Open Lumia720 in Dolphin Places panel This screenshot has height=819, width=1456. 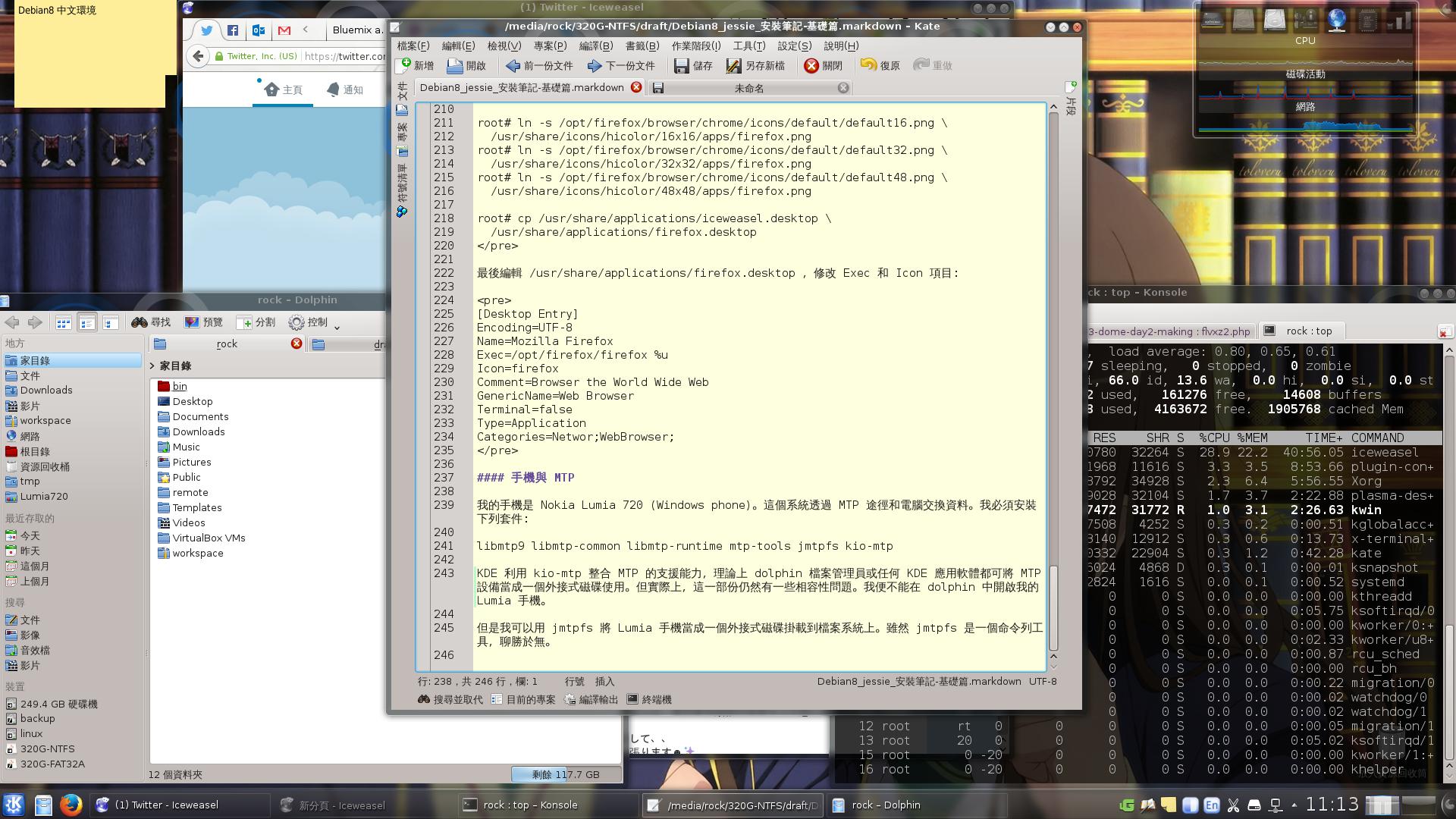[44, 496]
